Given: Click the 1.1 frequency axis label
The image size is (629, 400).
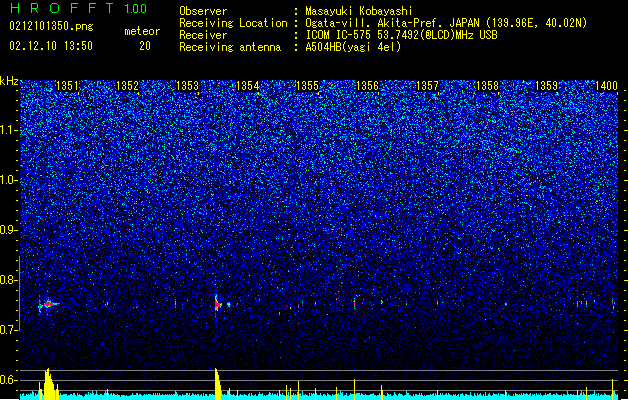Looking at the screenshot, I should tap(9, 130).
